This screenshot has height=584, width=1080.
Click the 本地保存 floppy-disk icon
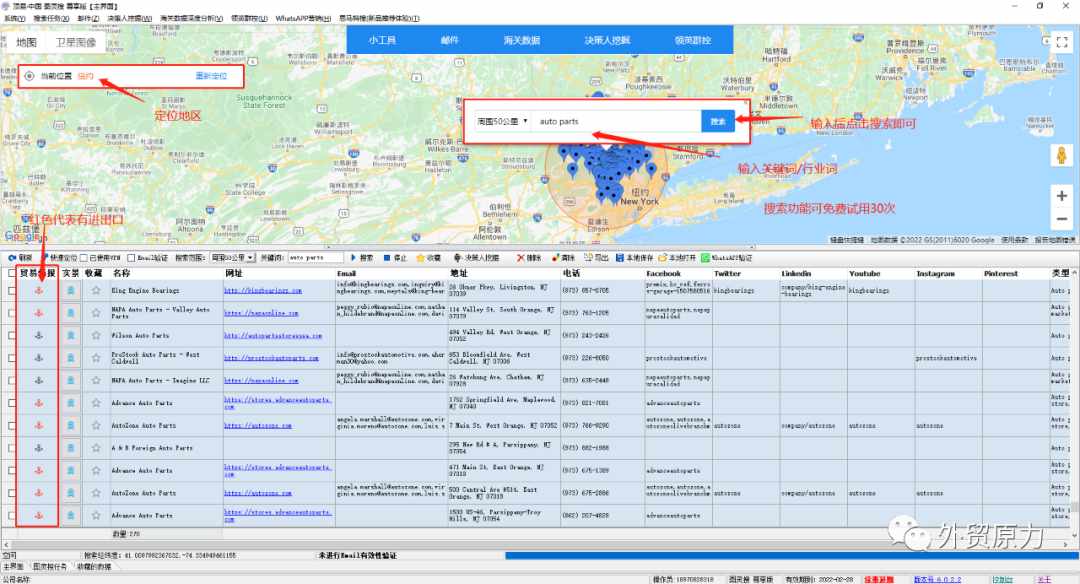pyautogui.click(x=620, y=258)
